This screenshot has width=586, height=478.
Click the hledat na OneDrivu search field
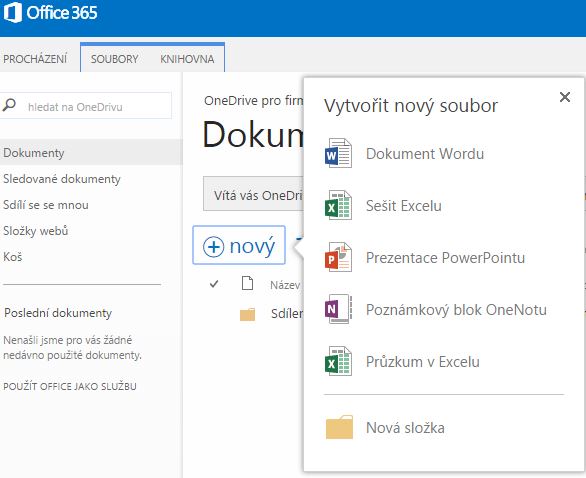[x=86, y=106]
